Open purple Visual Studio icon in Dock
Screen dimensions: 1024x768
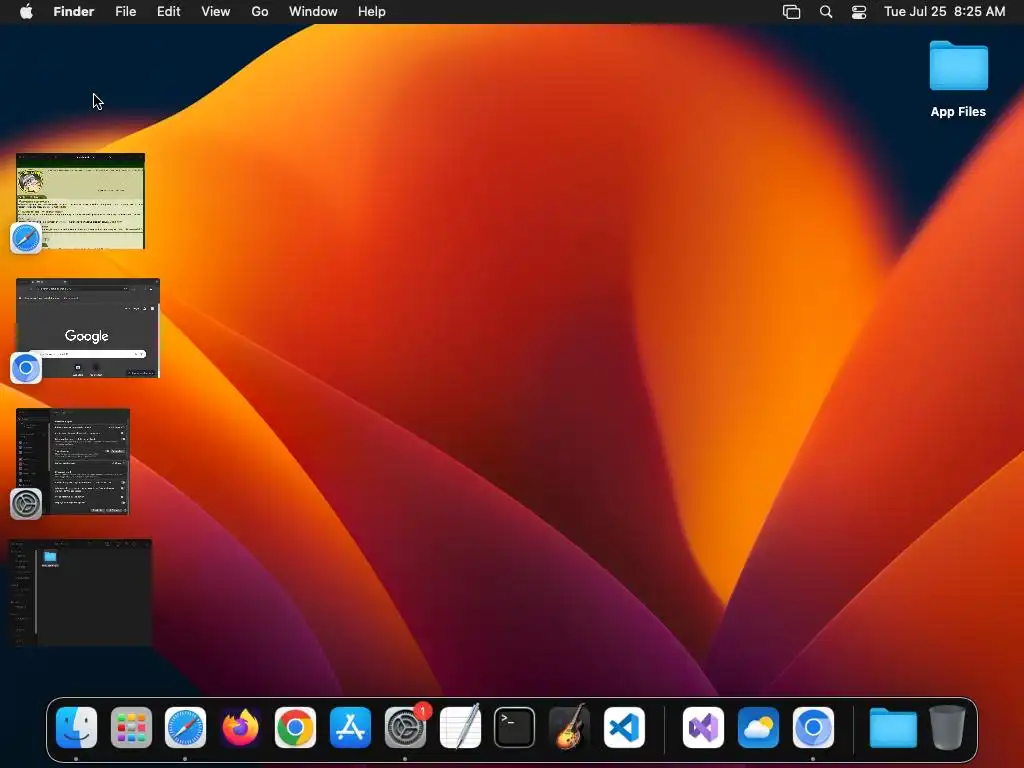703,728
